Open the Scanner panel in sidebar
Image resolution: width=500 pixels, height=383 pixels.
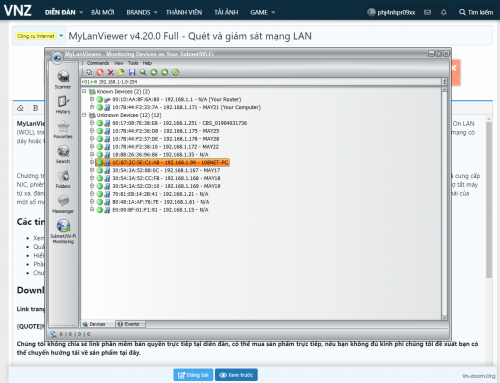point(63,79)
